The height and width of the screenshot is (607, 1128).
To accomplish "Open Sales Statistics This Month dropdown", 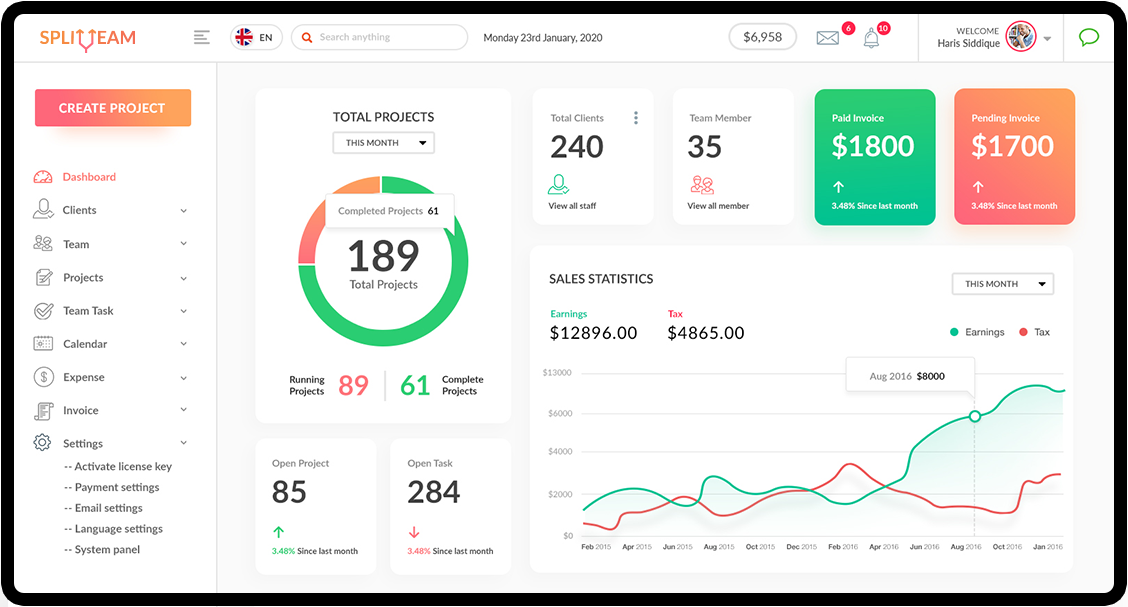I will (1002, 284).
